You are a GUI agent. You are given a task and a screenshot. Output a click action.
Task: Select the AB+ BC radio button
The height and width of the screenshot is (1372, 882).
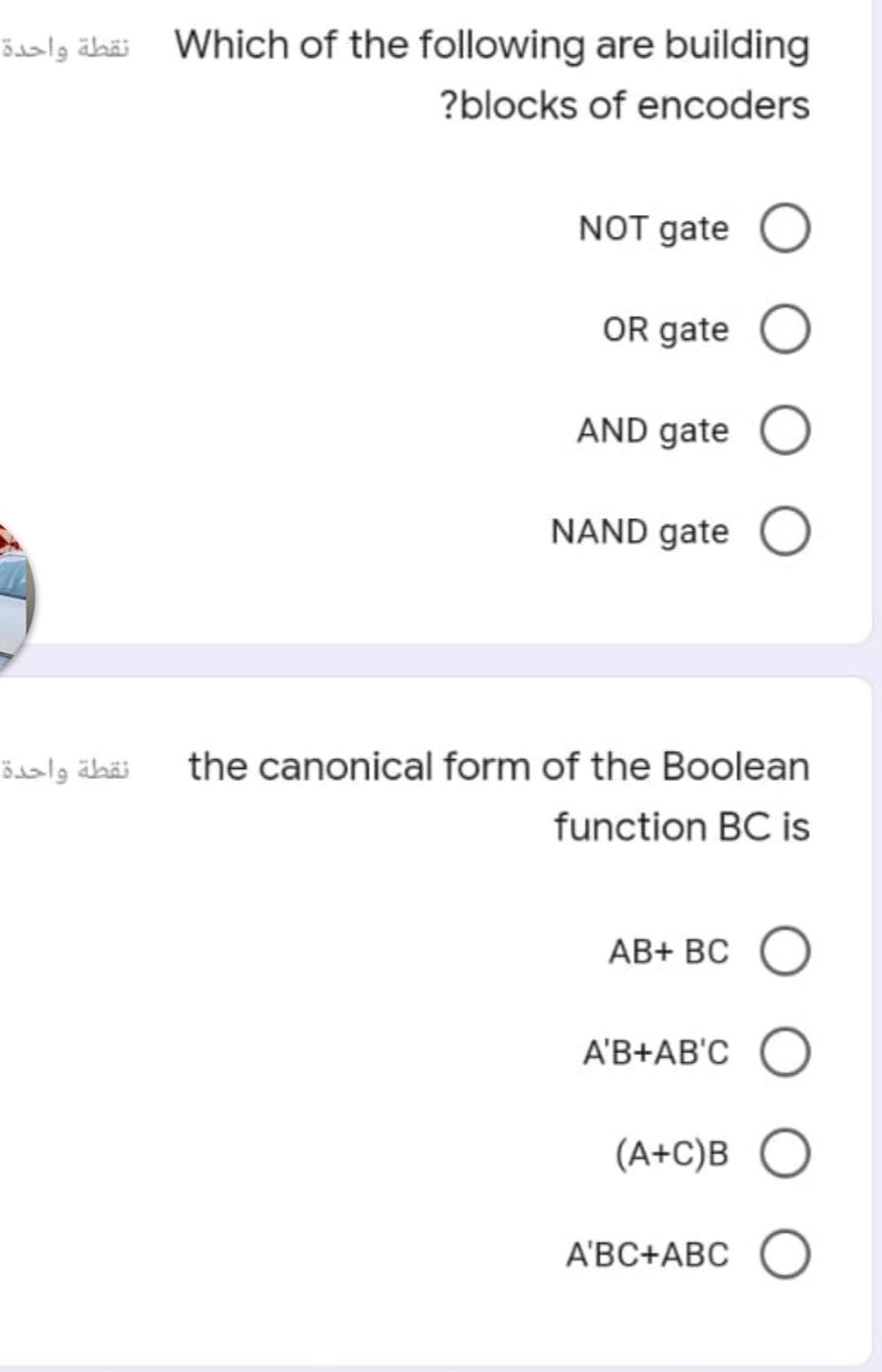785,953
